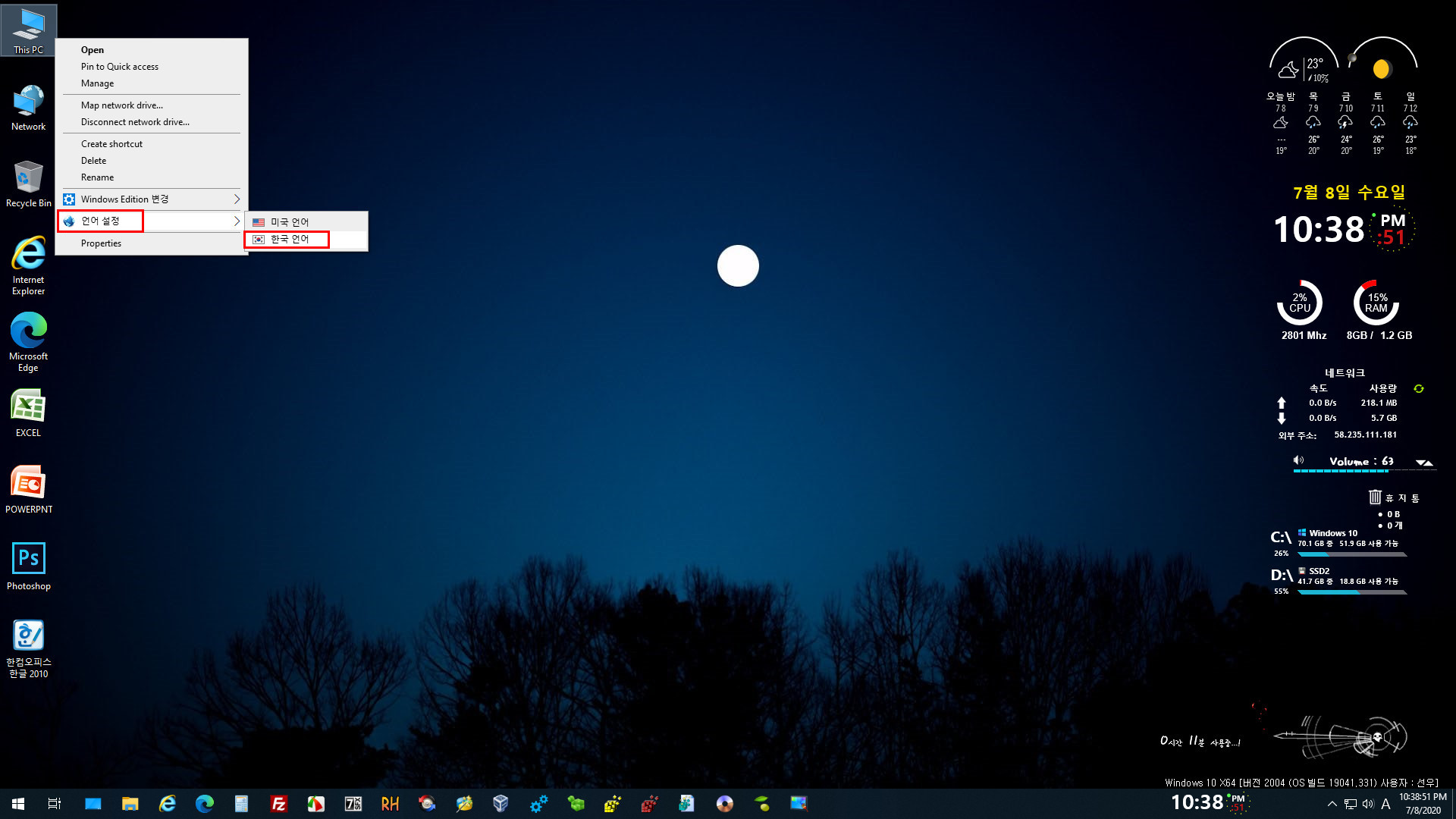
Task: Choose Manage in the context menu
Action: click(x=152, y=83)
